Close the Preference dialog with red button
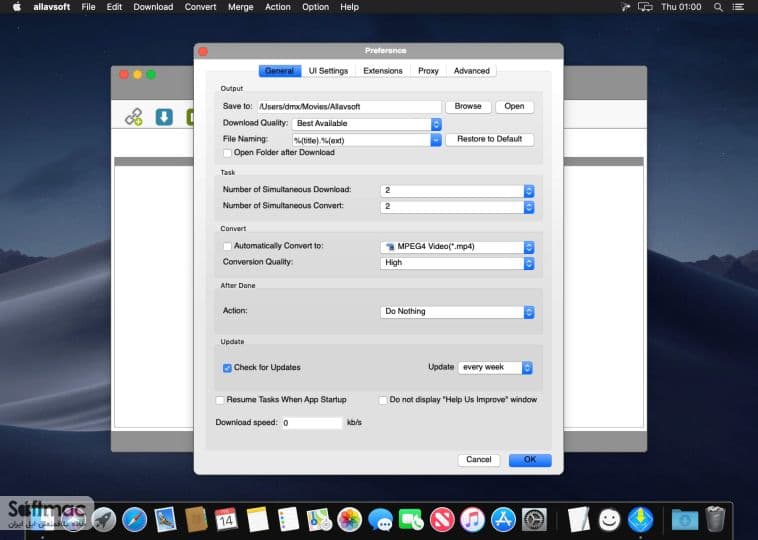The image size is (758, 540). tap(203, 51)
